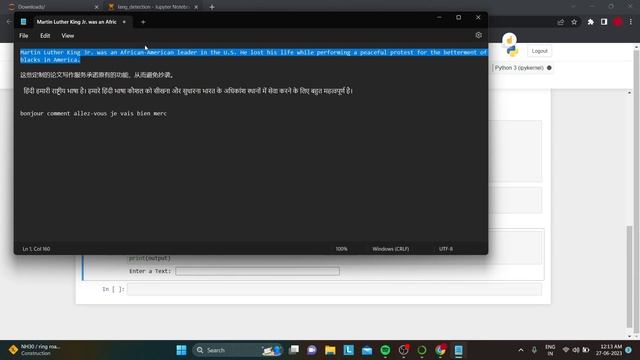640x360 pixels.
Task: Close the lang_detection Chrome tab
Action: click(x=196, y=7)
